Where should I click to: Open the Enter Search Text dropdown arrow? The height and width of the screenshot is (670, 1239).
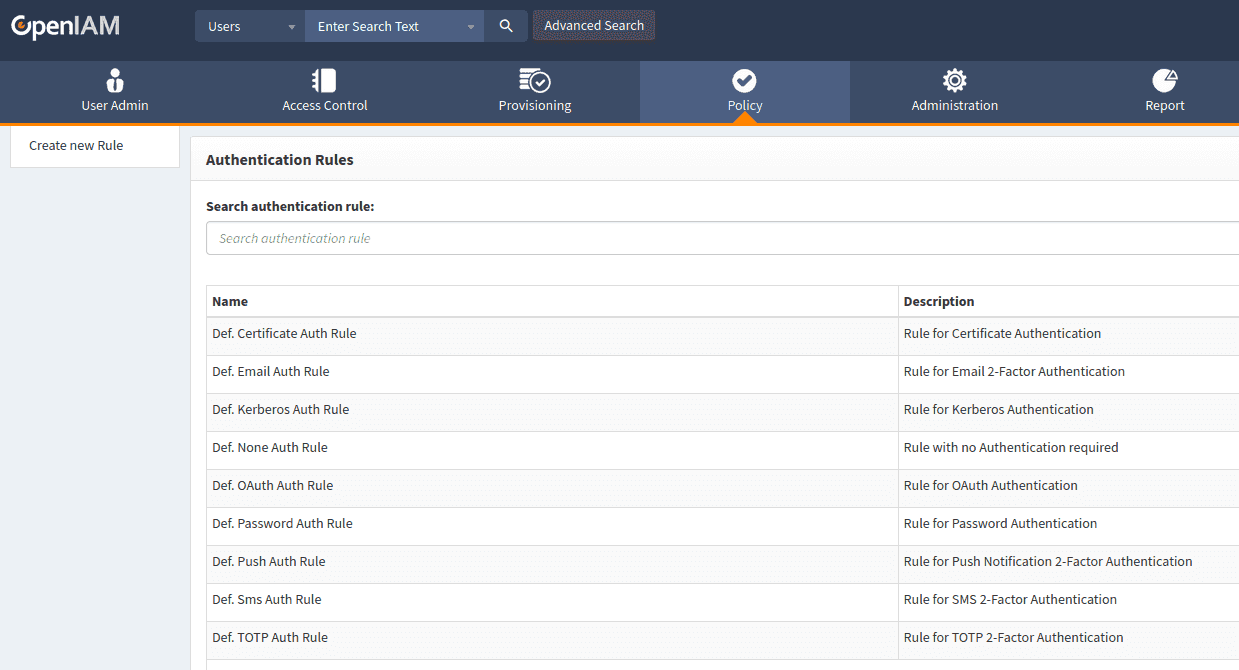click(x=470, y=27)
